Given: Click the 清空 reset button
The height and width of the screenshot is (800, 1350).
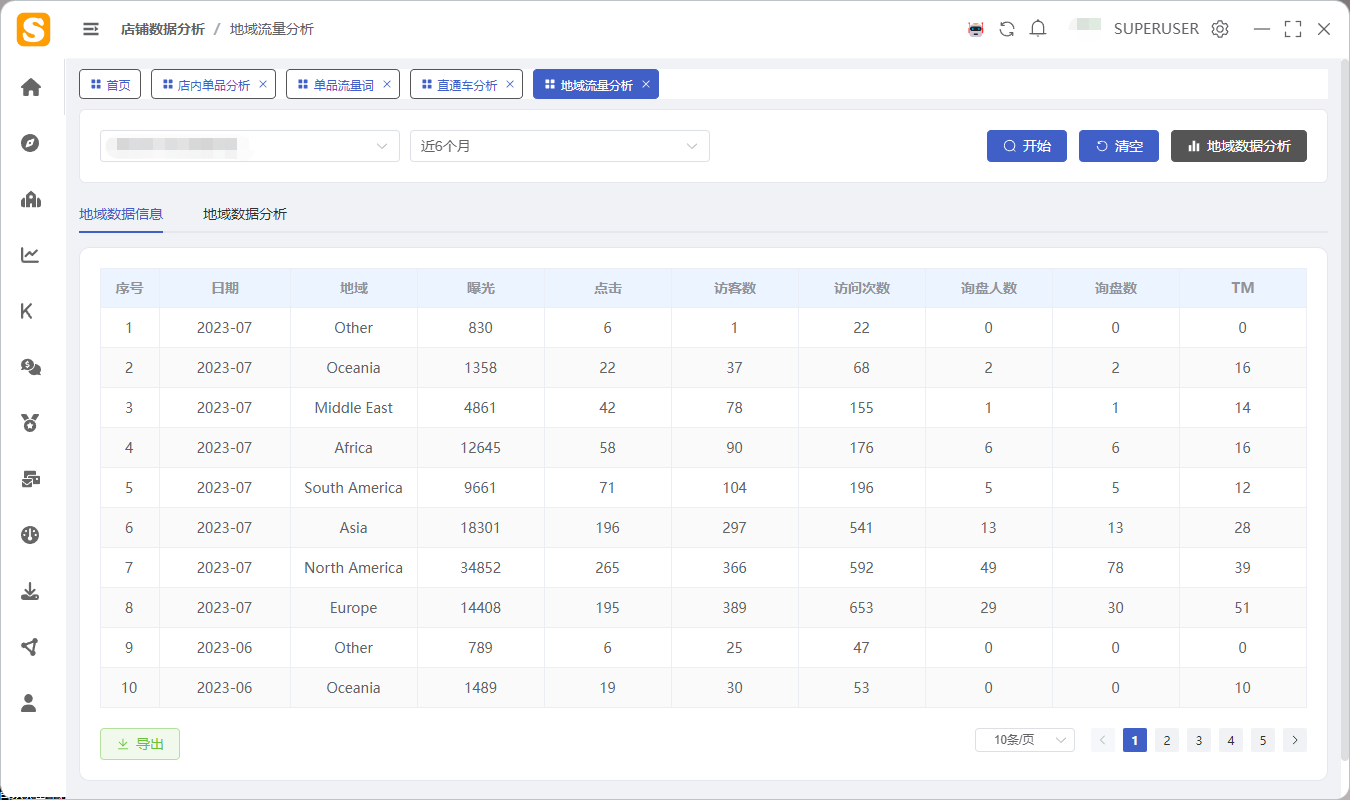Looking at the screenshot, I should 1119,146.
